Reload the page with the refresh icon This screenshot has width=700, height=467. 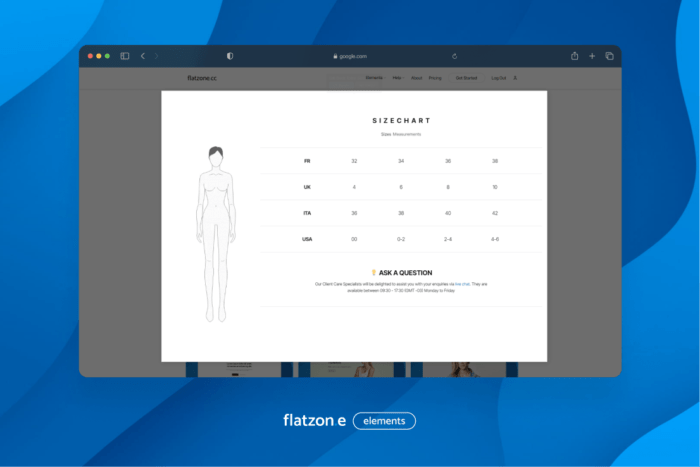point(455,56)
